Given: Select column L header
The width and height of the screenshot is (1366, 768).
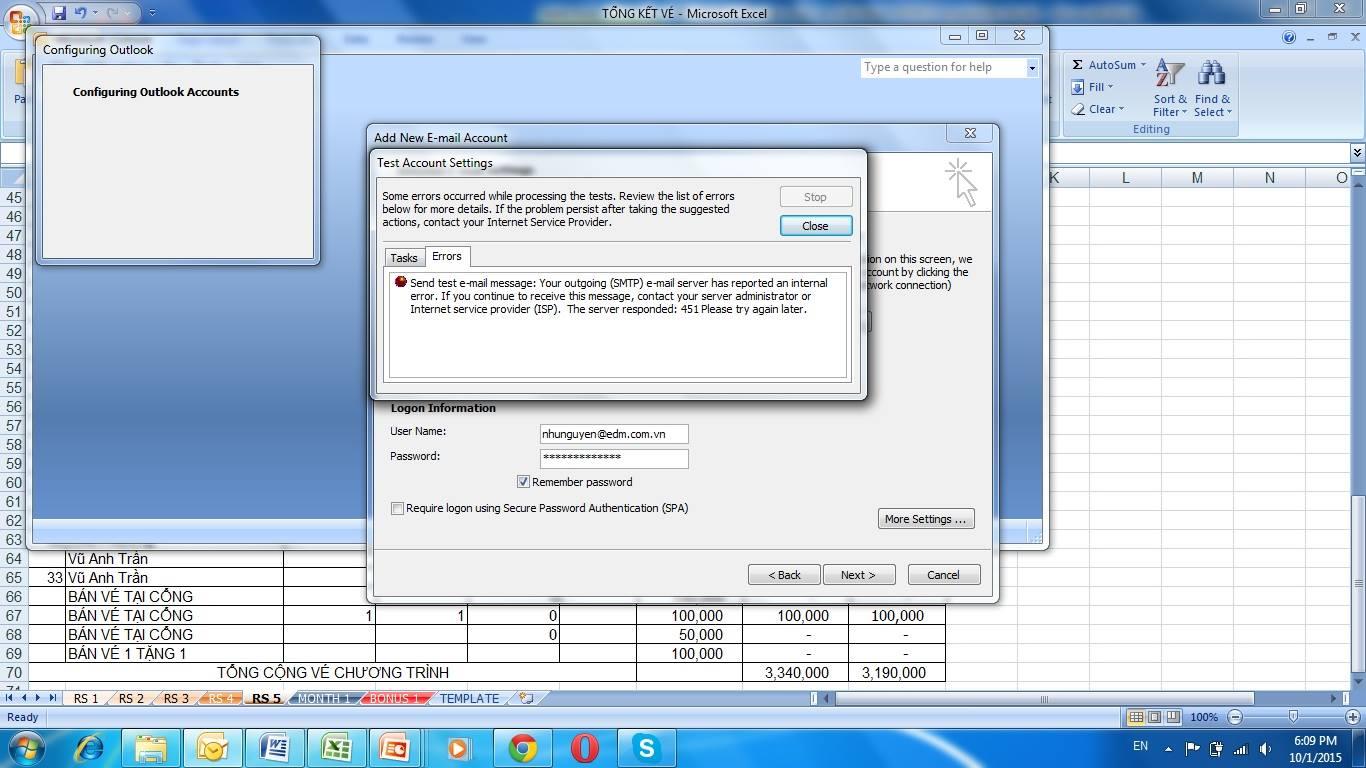Looking at the screenshot, I should (x=1125, y=178).
